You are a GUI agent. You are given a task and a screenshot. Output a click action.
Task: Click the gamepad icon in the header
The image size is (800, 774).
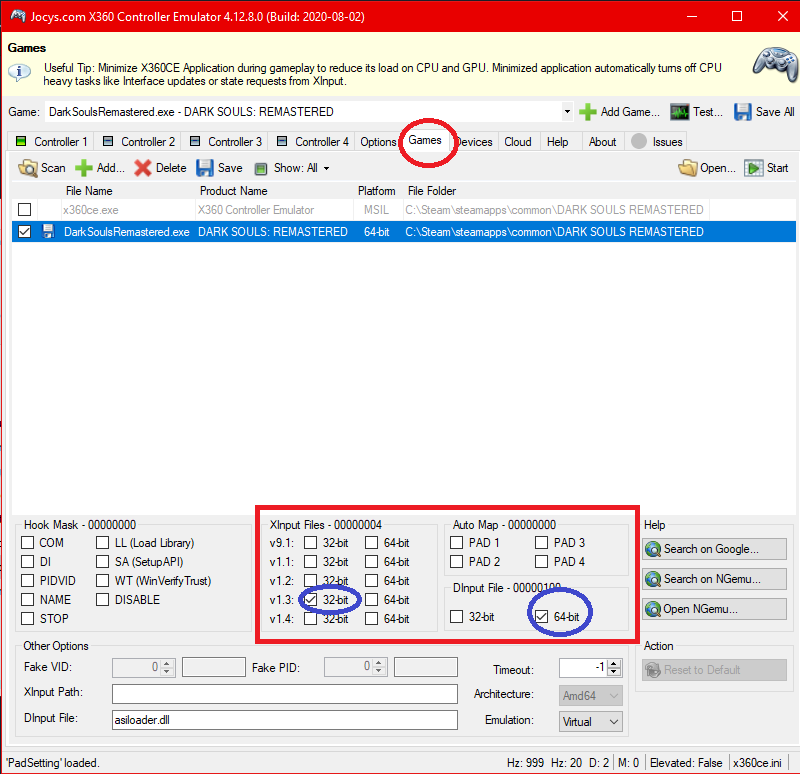pos(776,64)
